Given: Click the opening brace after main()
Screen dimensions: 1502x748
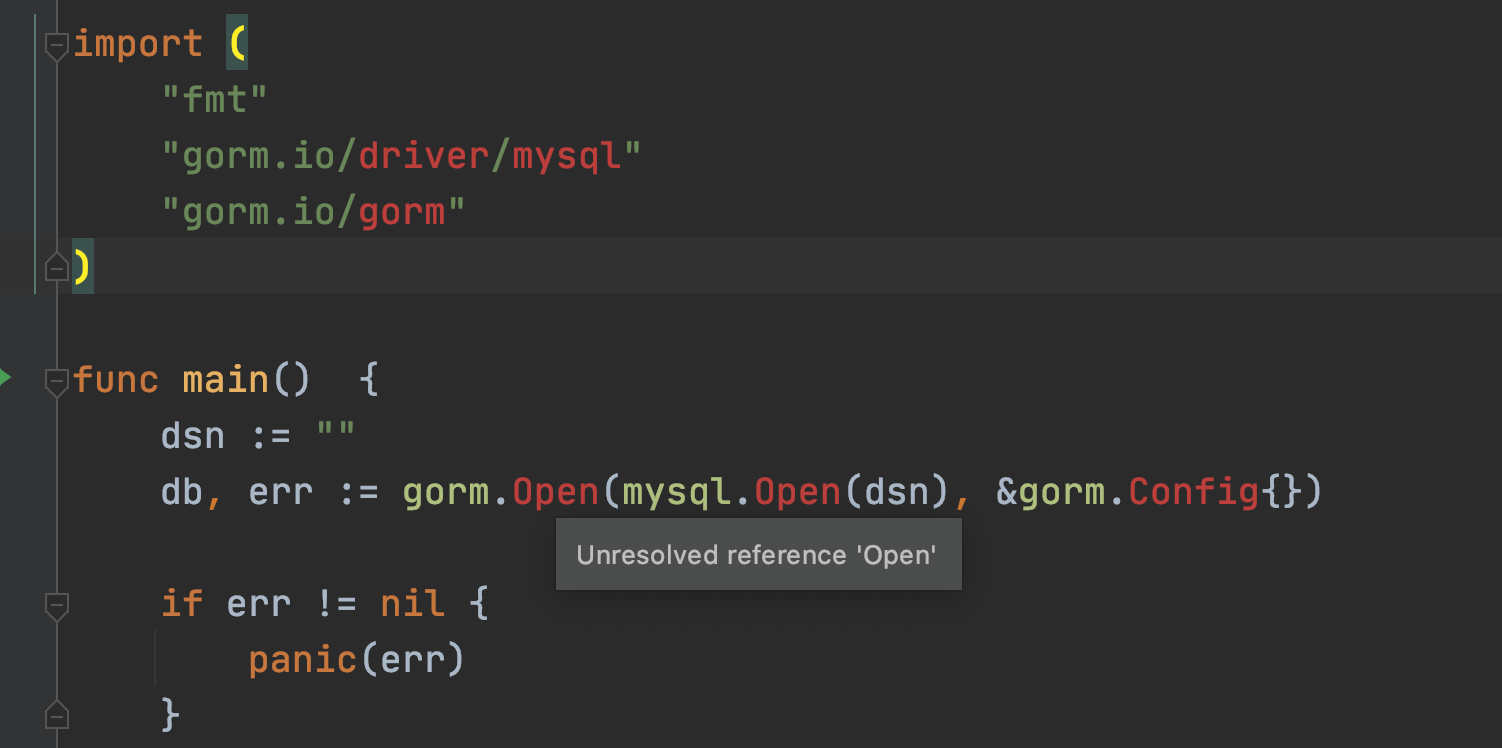Looking at the screenshot, I should click(368, 380).
